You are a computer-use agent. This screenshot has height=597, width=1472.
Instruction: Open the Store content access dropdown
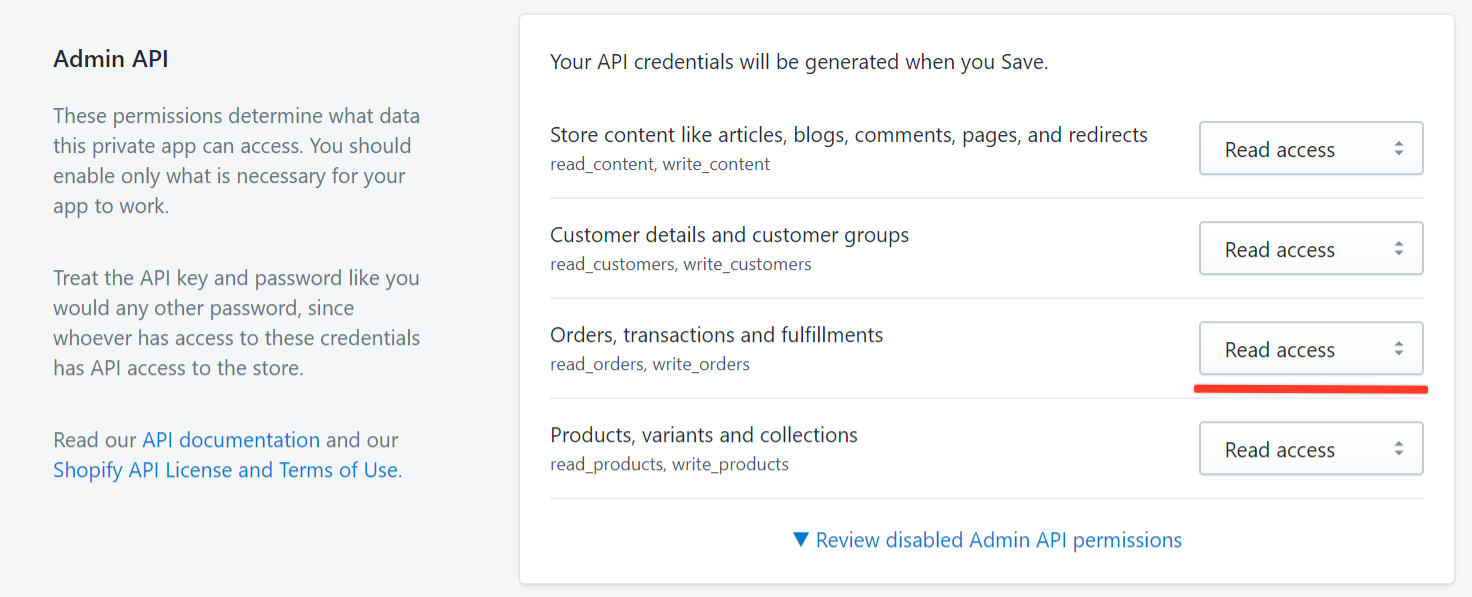point(1311,149)
